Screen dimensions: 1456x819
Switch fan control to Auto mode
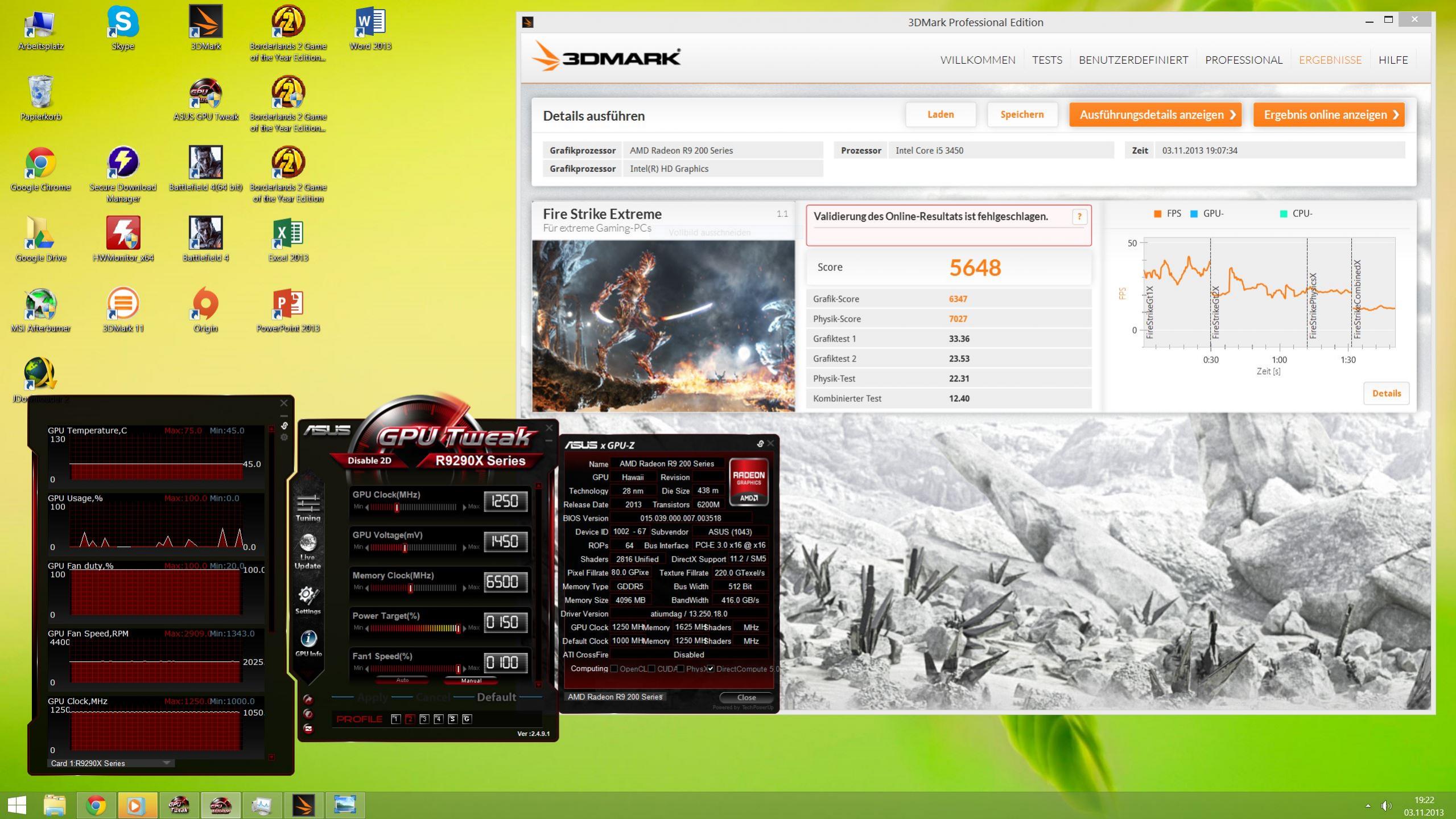point(402,680)
